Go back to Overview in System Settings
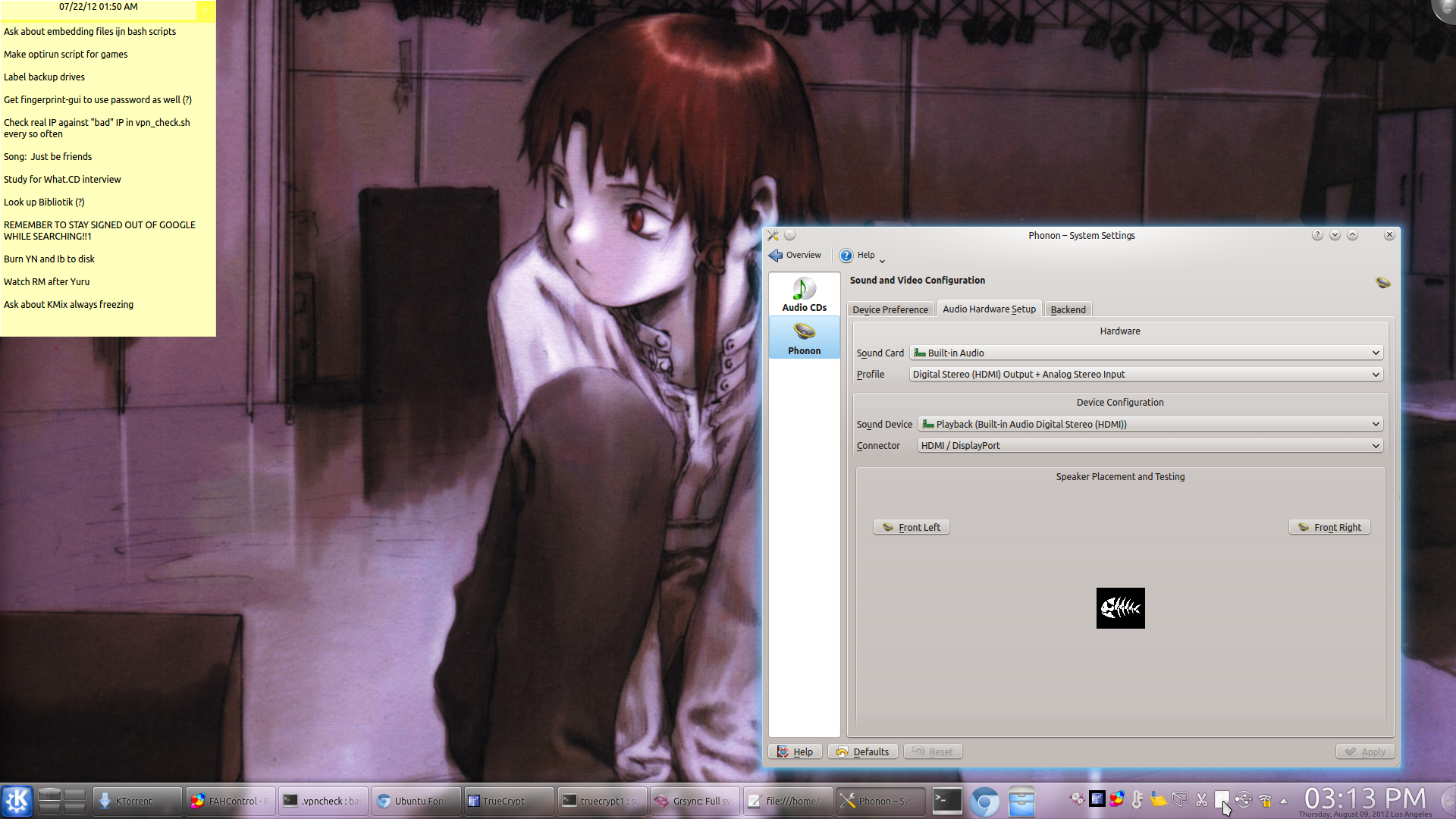 click(795, 255)
